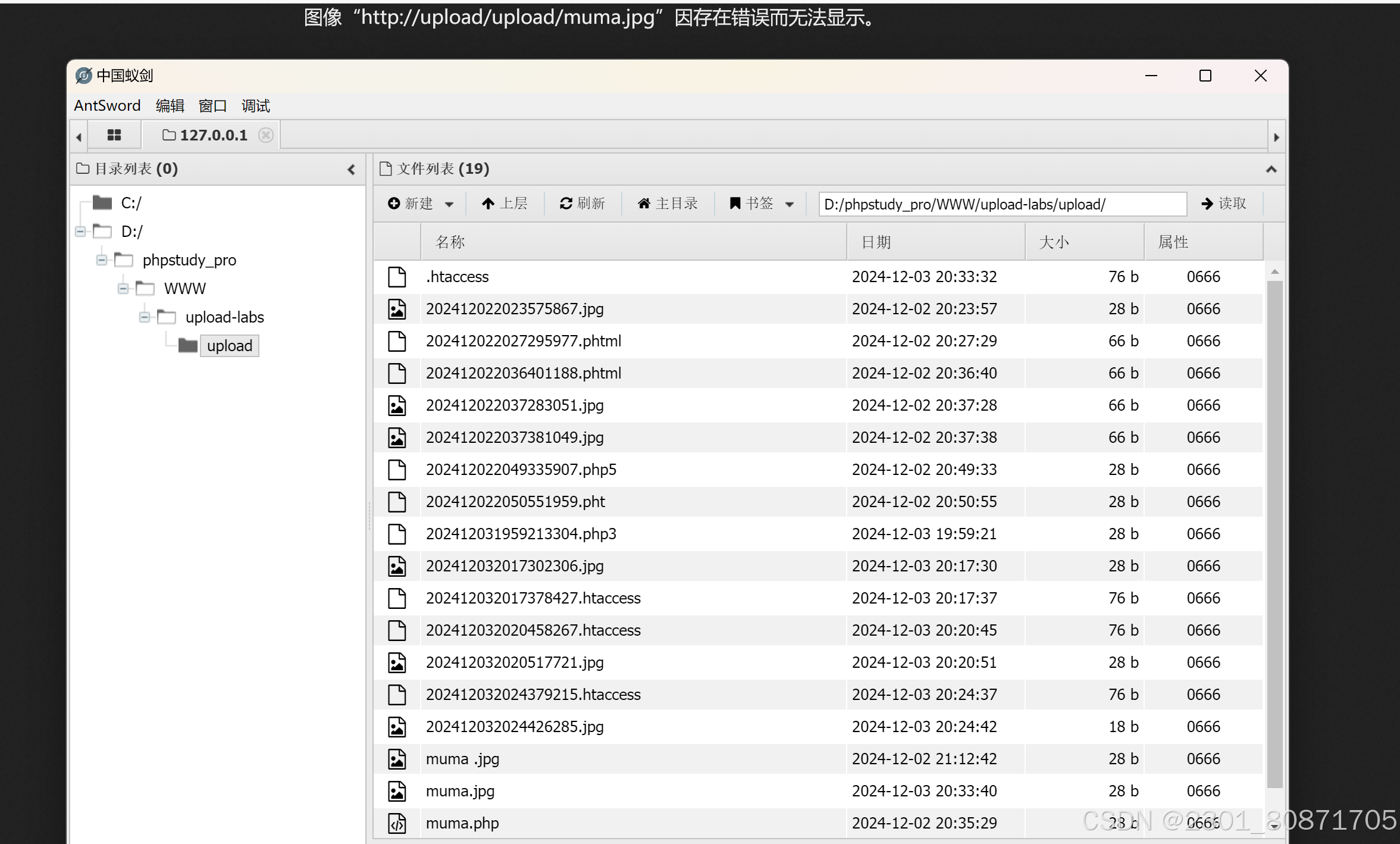This screenshot has height=844, width=1400.
Task: Collapse the phpstudy_pro tree node
Action: click(102, 260)
